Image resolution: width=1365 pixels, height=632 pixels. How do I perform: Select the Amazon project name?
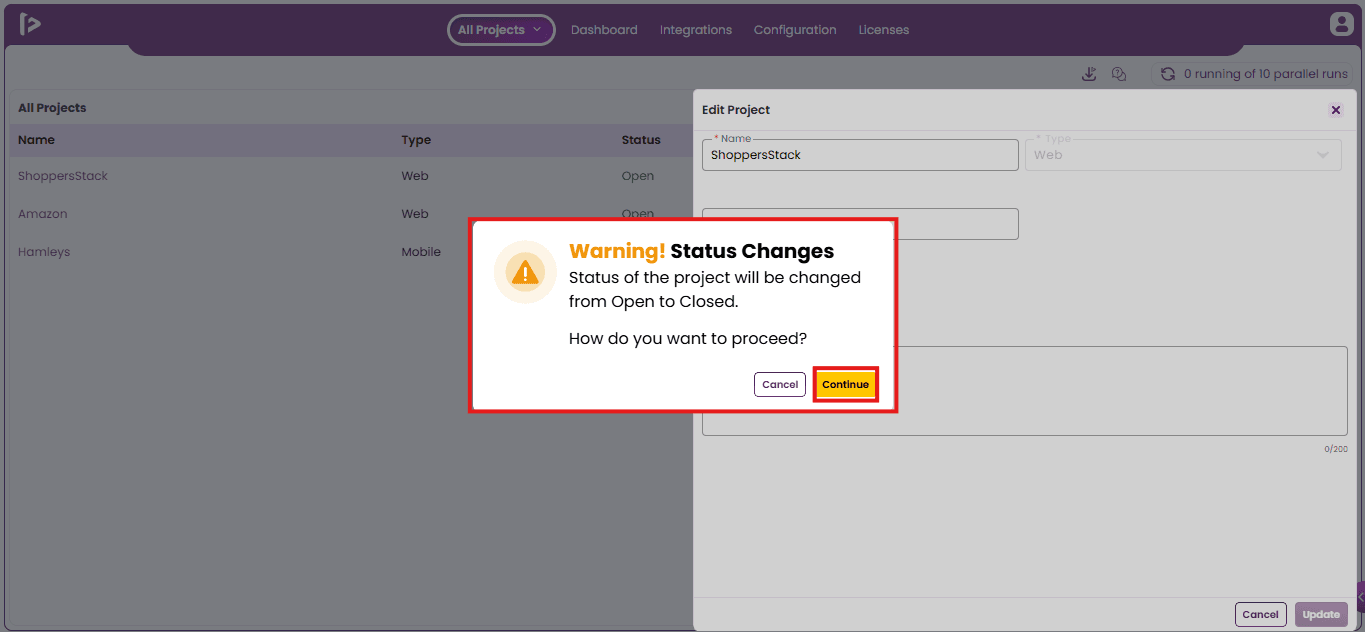click(x=43, y=214)
